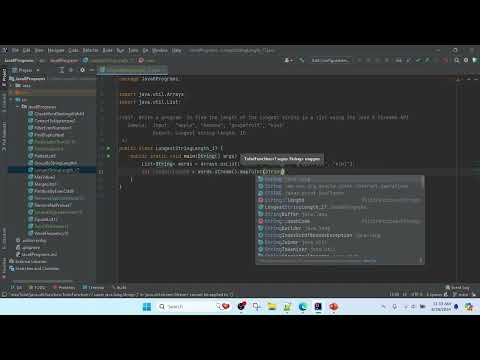Image resolution: width=480 pixels, height=360 pixels.
Task: Open the Window menu
Action: (160, 50)
